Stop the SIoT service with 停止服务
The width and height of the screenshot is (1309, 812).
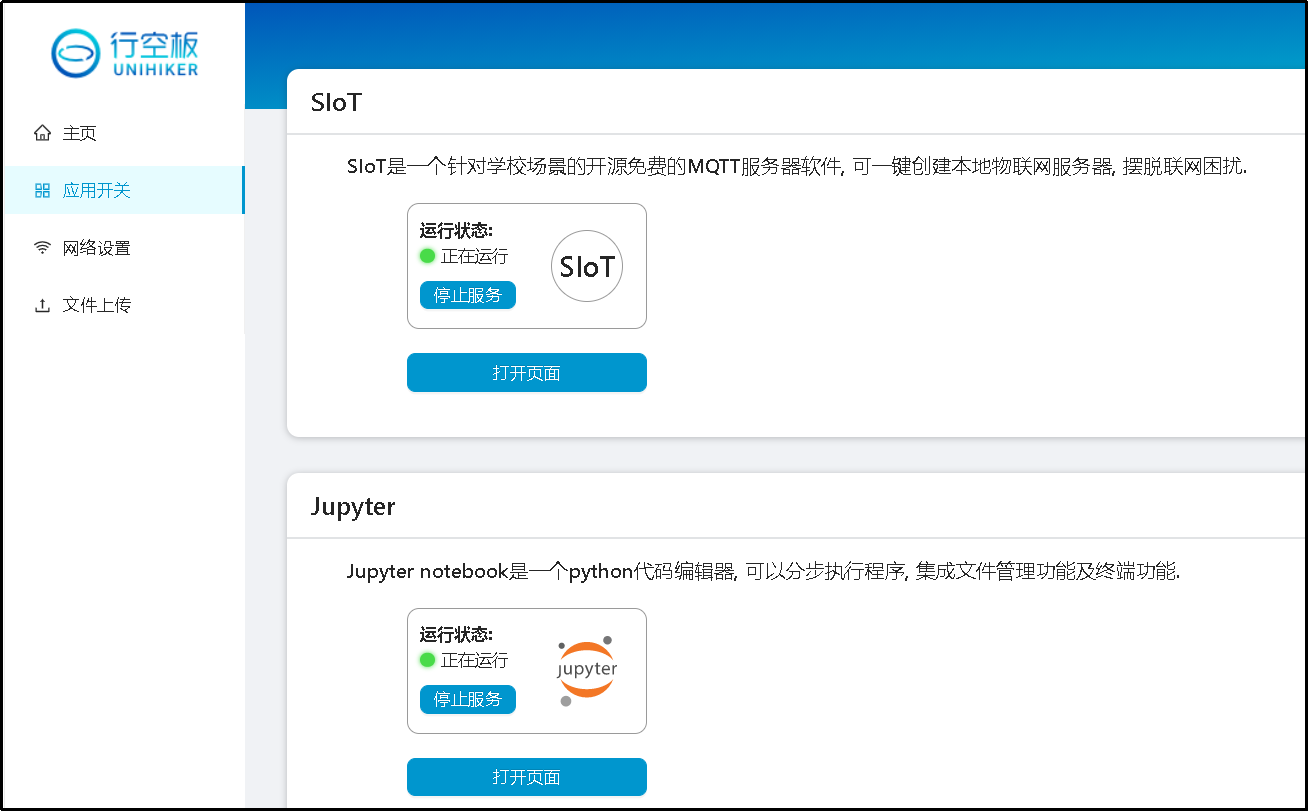point(468,295)
